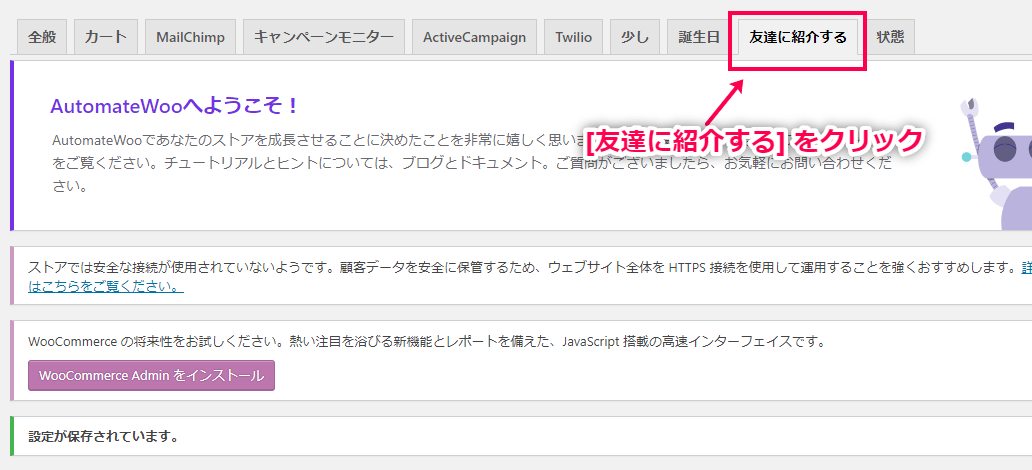Screen dimensions: 1032x470
Task: Go to the ActiveCampaign tab
Action: pos(475,37)
